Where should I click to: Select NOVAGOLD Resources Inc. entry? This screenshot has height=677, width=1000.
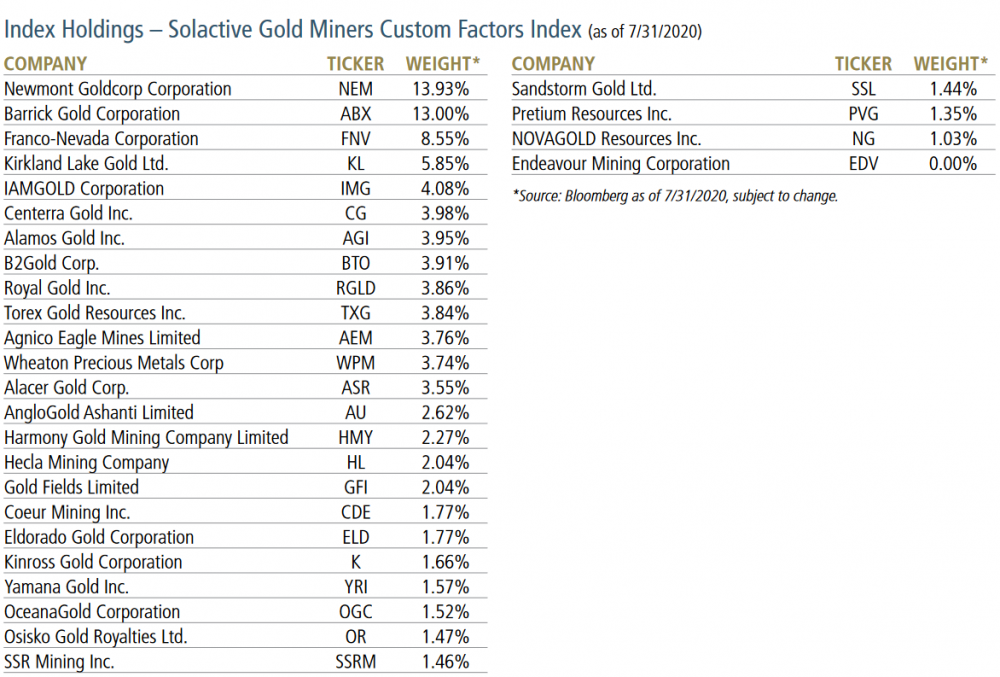tap(606, 139)
